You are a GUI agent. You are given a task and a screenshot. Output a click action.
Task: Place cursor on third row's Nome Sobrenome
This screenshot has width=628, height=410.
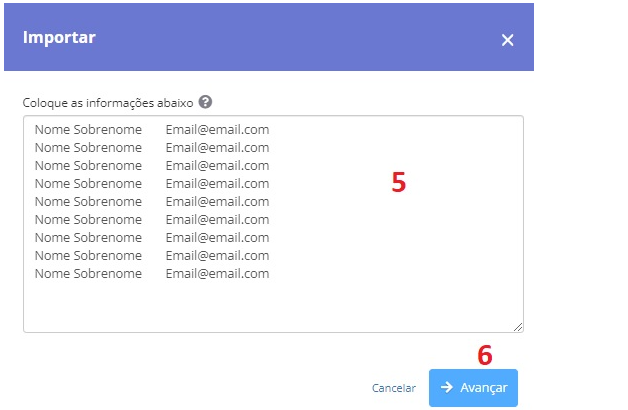pos(88,166)
